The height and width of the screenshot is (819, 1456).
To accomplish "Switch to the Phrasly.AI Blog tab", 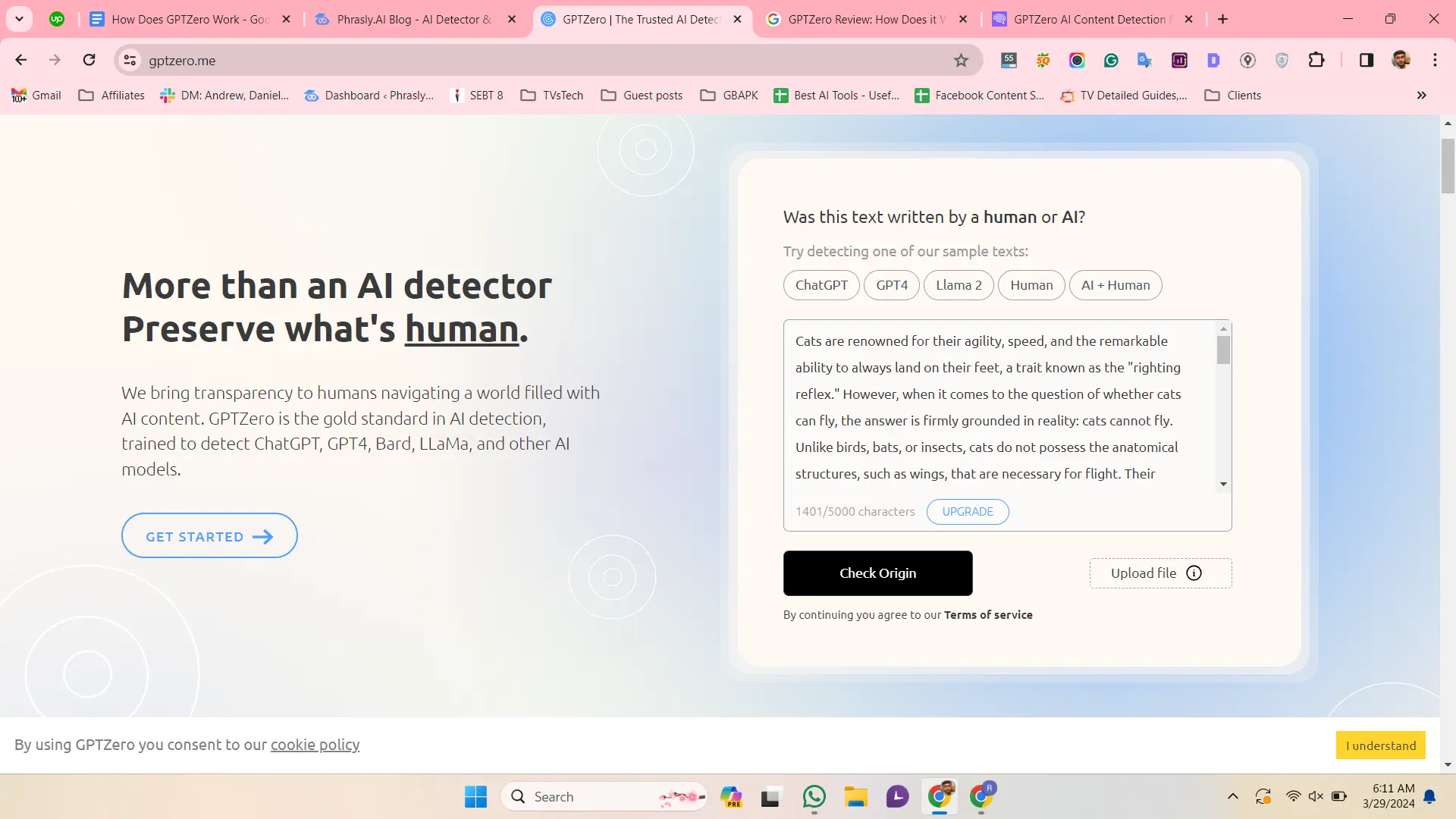I will 414,20.
